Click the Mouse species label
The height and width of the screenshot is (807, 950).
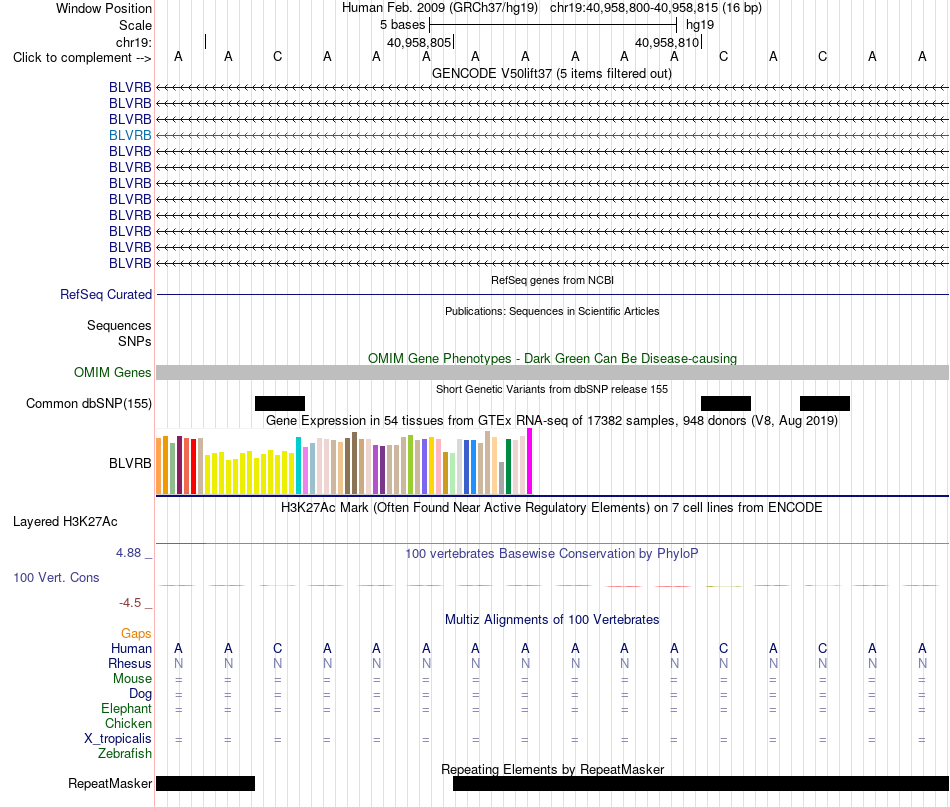(132, 679)
